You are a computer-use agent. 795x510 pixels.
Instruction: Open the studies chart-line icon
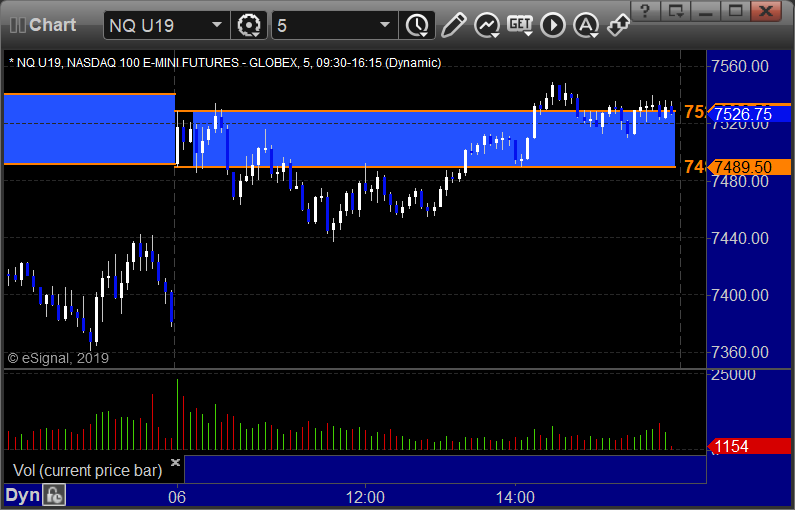[487, 25]
